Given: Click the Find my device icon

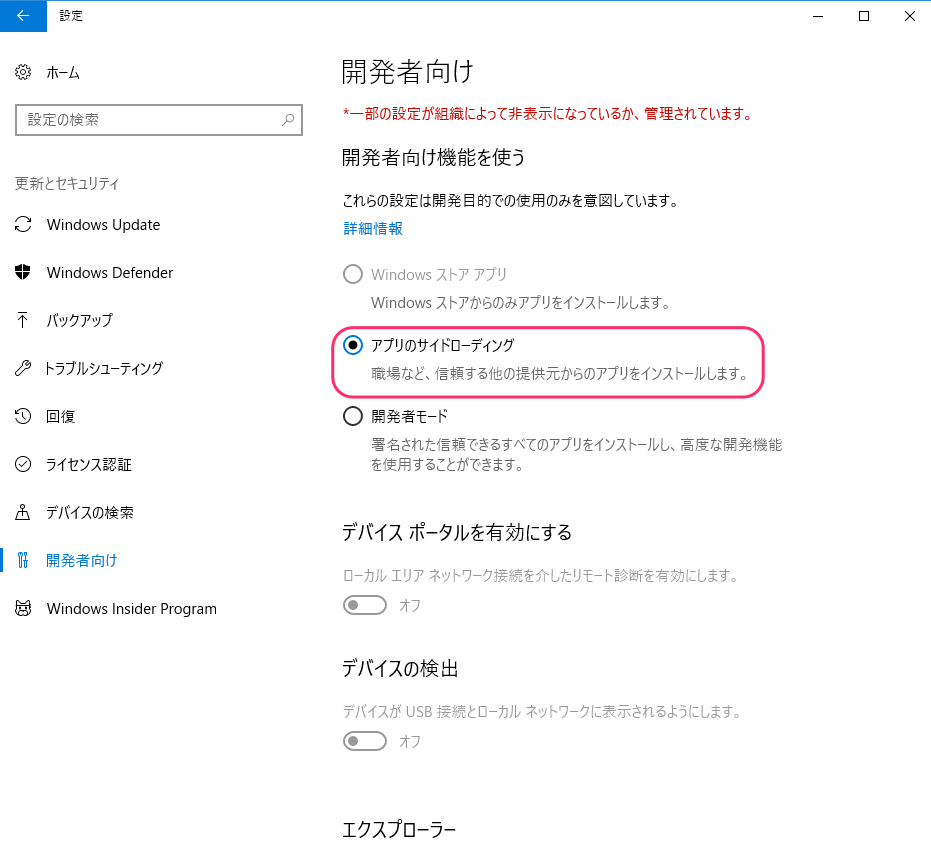Looking at the screenshot, I should coord(24,513).
